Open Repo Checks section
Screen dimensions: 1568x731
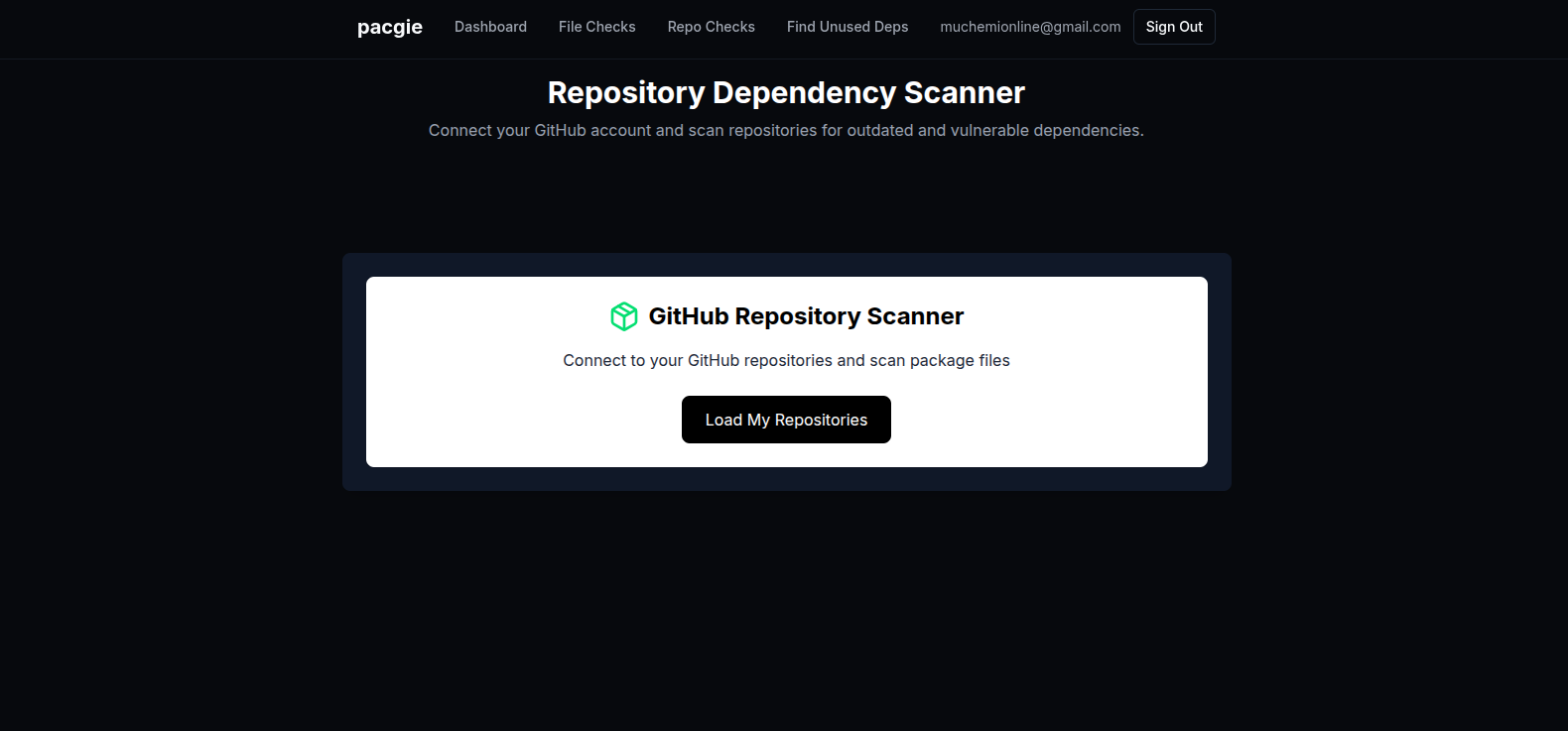[x=711, y=27]
